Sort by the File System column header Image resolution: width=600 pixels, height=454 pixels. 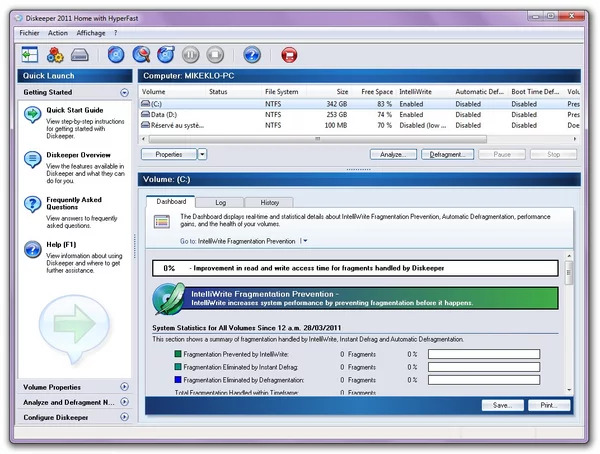coord(281,92)
